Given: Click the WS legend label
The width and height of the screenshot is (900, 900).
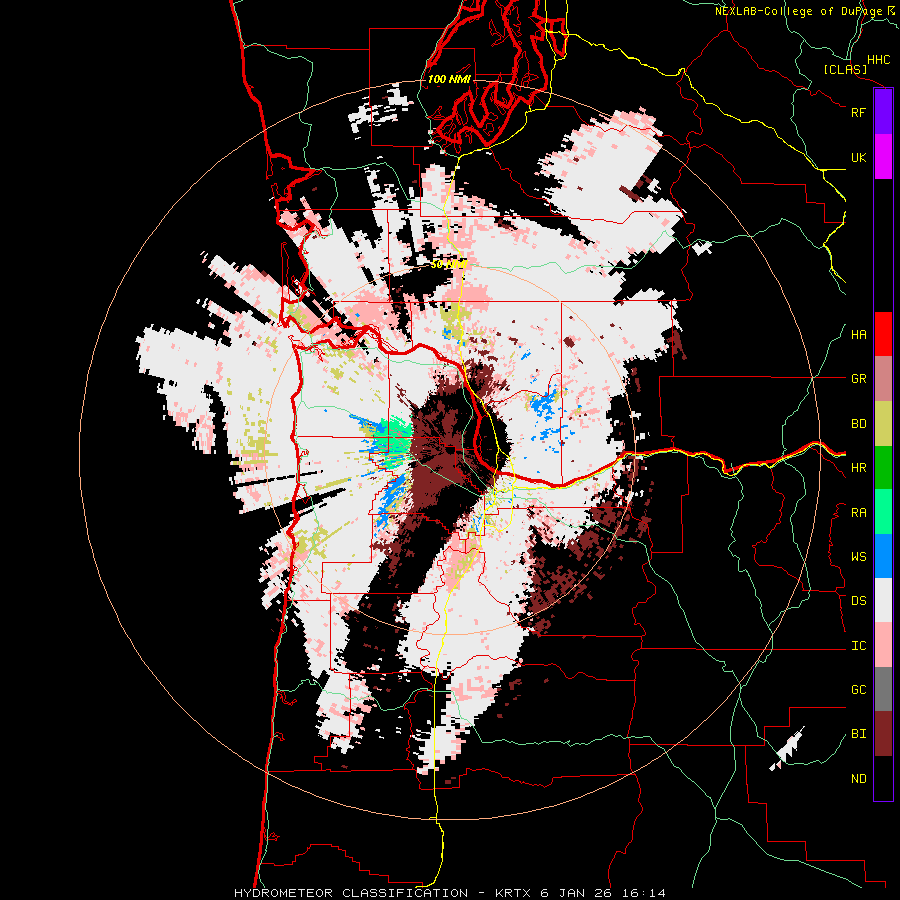Looking at the screenshot, I should (859, 557).
